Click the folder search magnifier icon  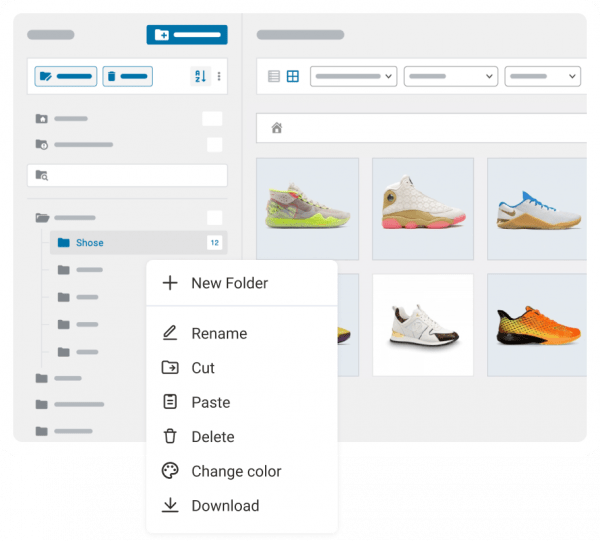tap(42, 176)
